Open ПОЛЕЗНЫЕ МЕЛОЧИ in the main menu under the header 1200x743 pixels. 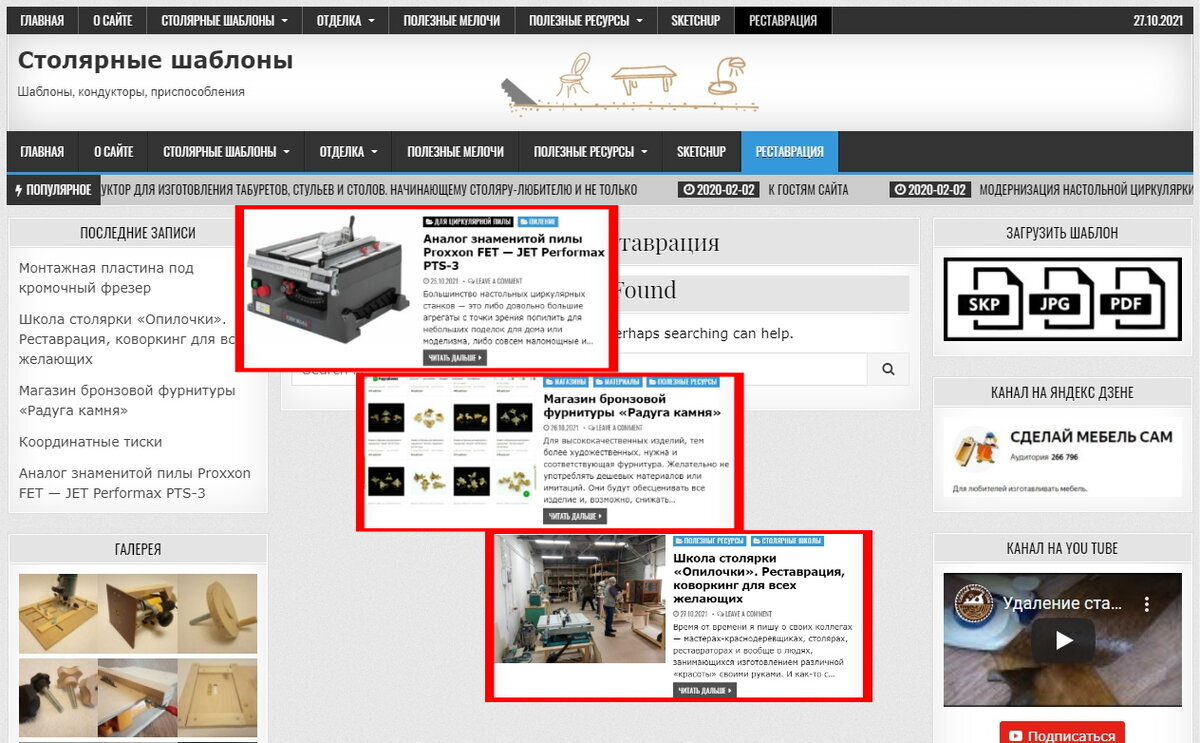[455, 151]
